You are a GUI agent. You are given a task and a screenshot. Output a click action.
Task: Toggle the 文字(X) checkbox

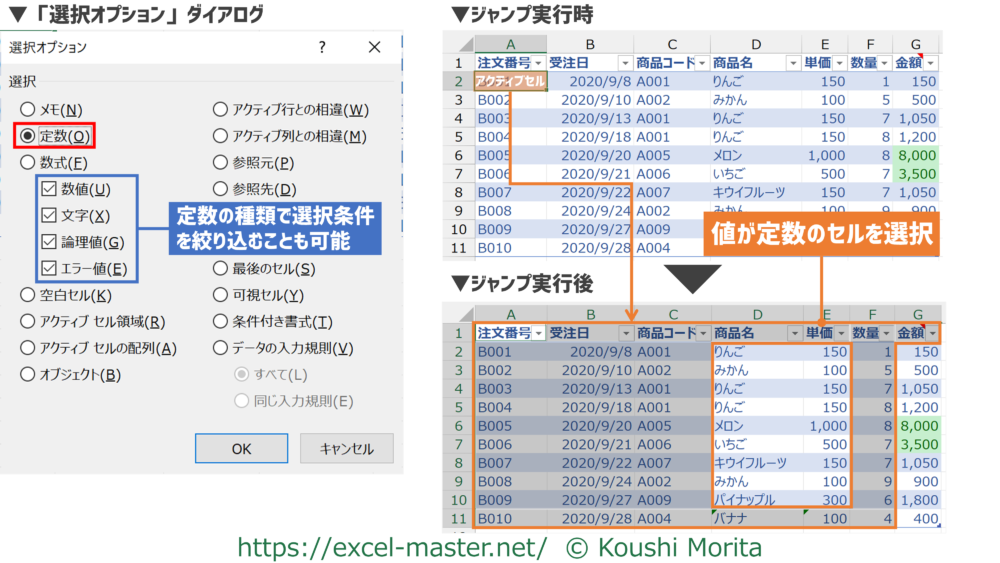(x=48, y=215)
